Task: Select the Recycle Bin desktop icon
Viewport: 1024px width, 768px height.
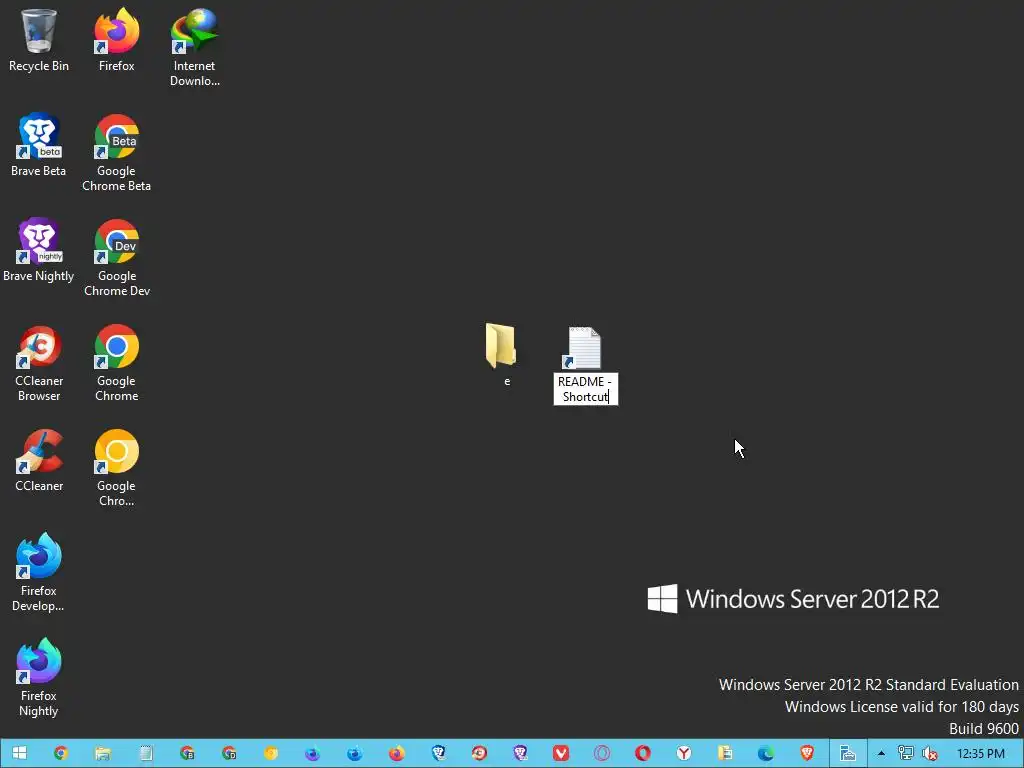Action: [x=39, y=40]
